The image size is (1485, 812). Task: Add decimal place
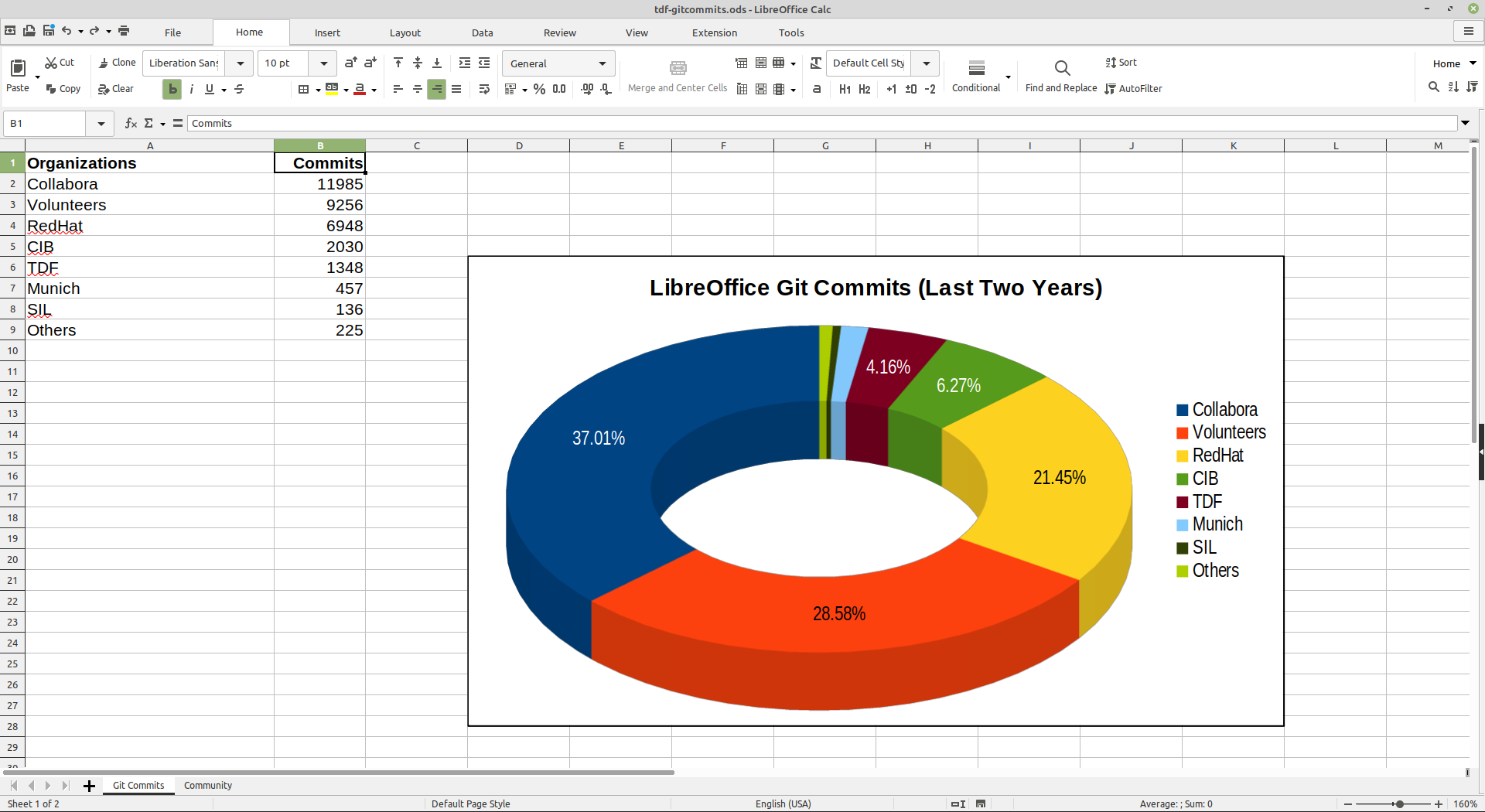pyautogui.click(x=588, y=89)
